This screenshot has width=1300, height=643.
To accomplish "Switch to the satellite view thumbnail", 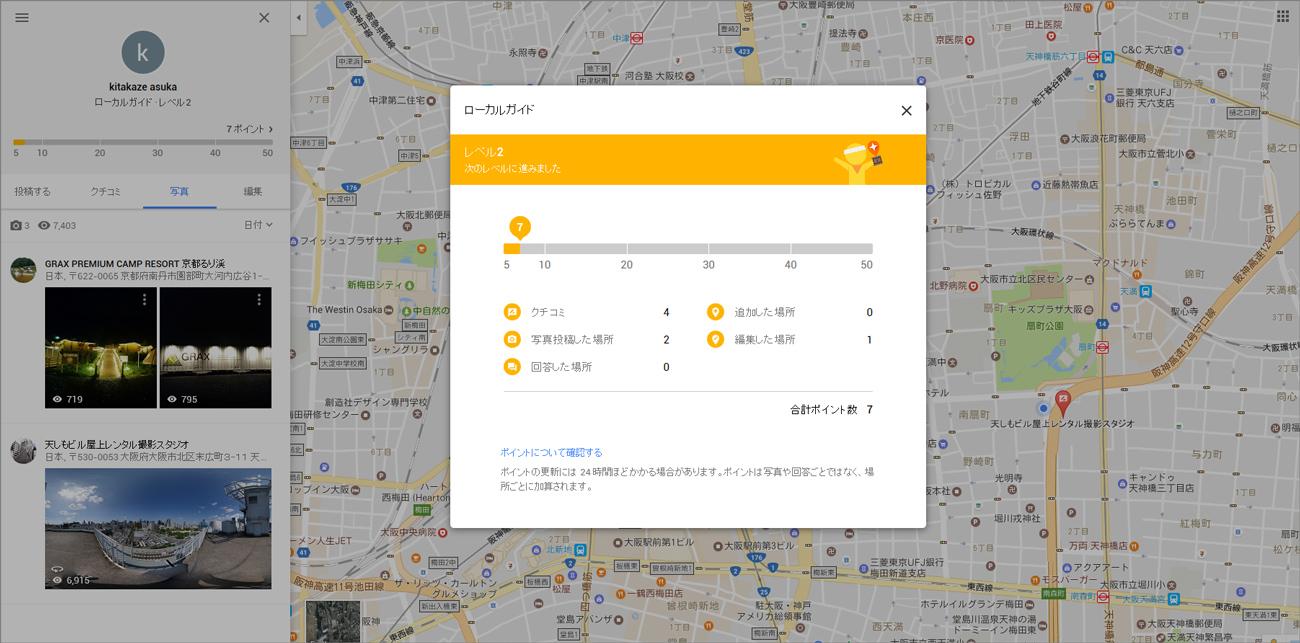I will click(333, 621).
